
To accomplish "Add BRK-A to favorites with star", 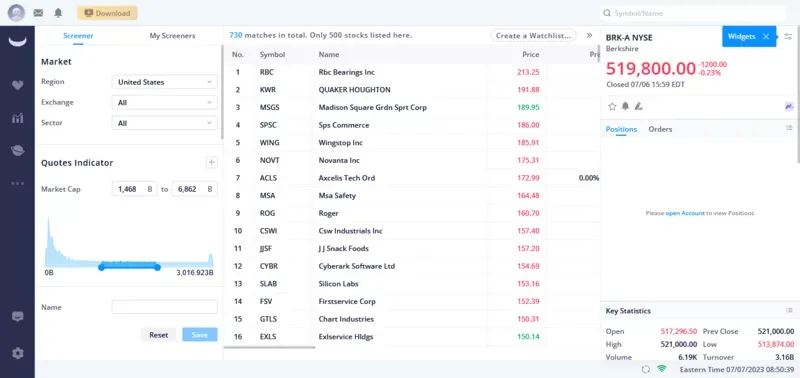I will [612, 107].
